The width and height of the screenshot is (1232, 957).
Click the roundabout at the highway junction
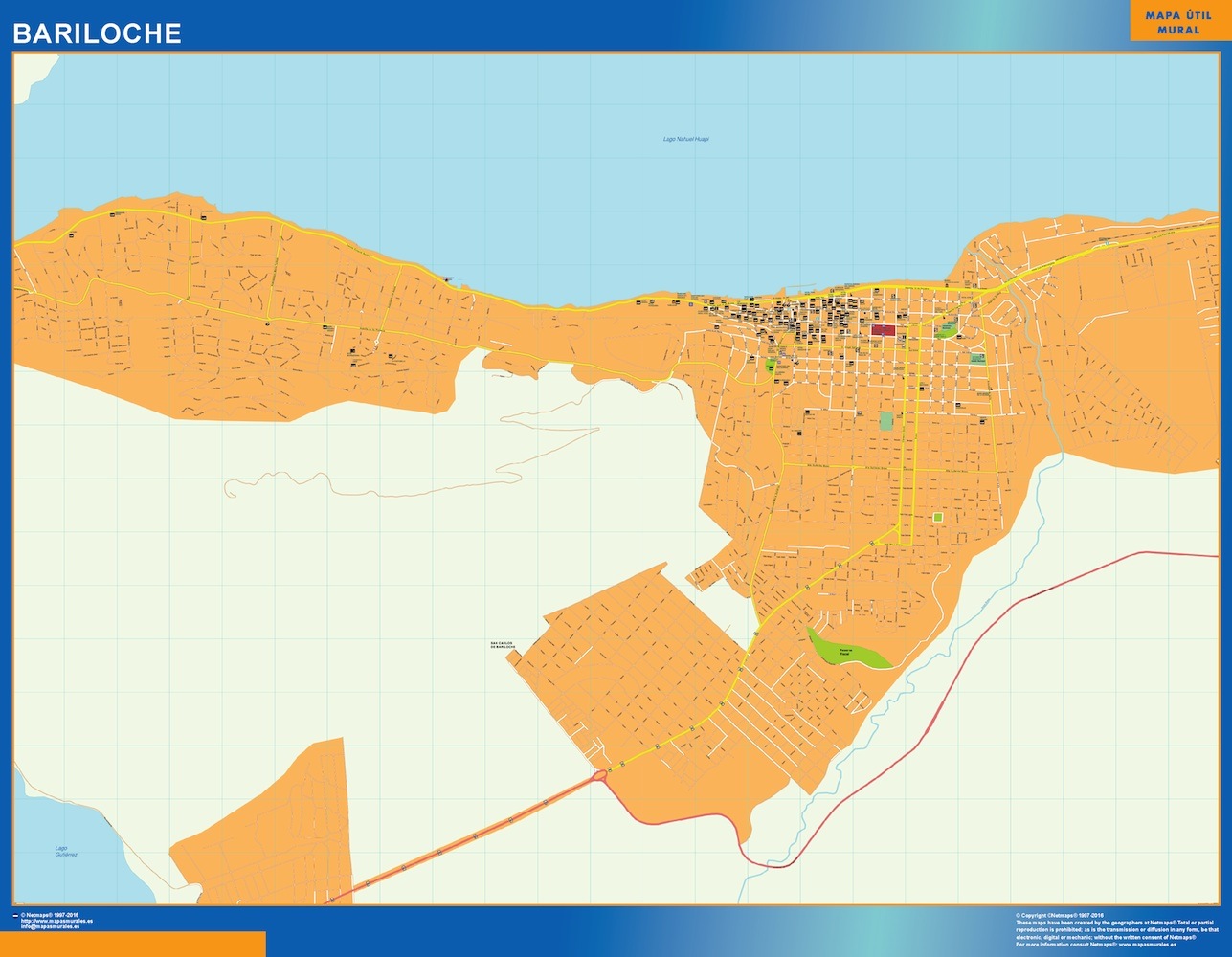[x=600, y=774]
